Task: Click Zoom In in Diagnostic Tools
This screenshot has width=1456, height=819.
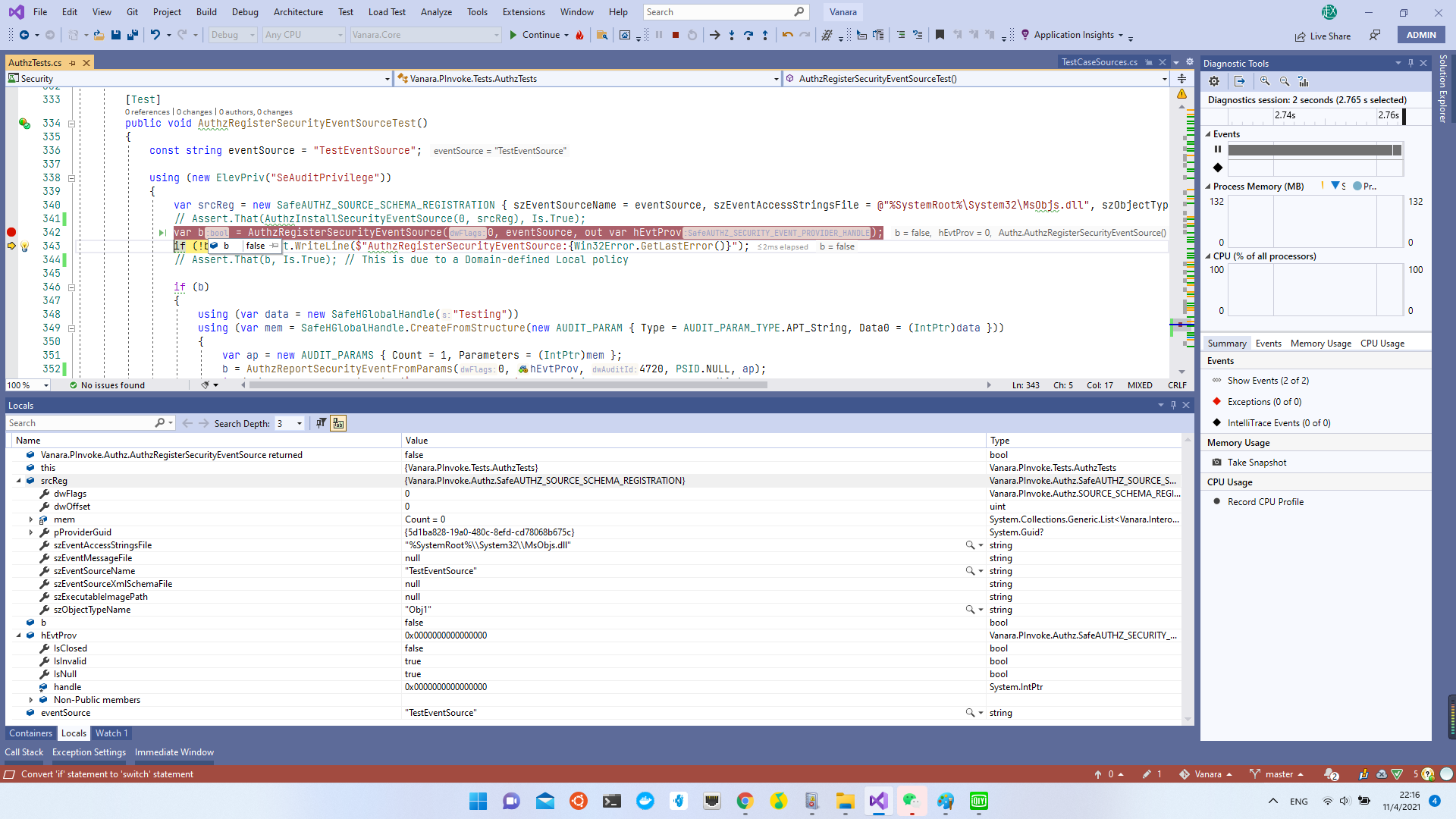Action: [1265, 81]
